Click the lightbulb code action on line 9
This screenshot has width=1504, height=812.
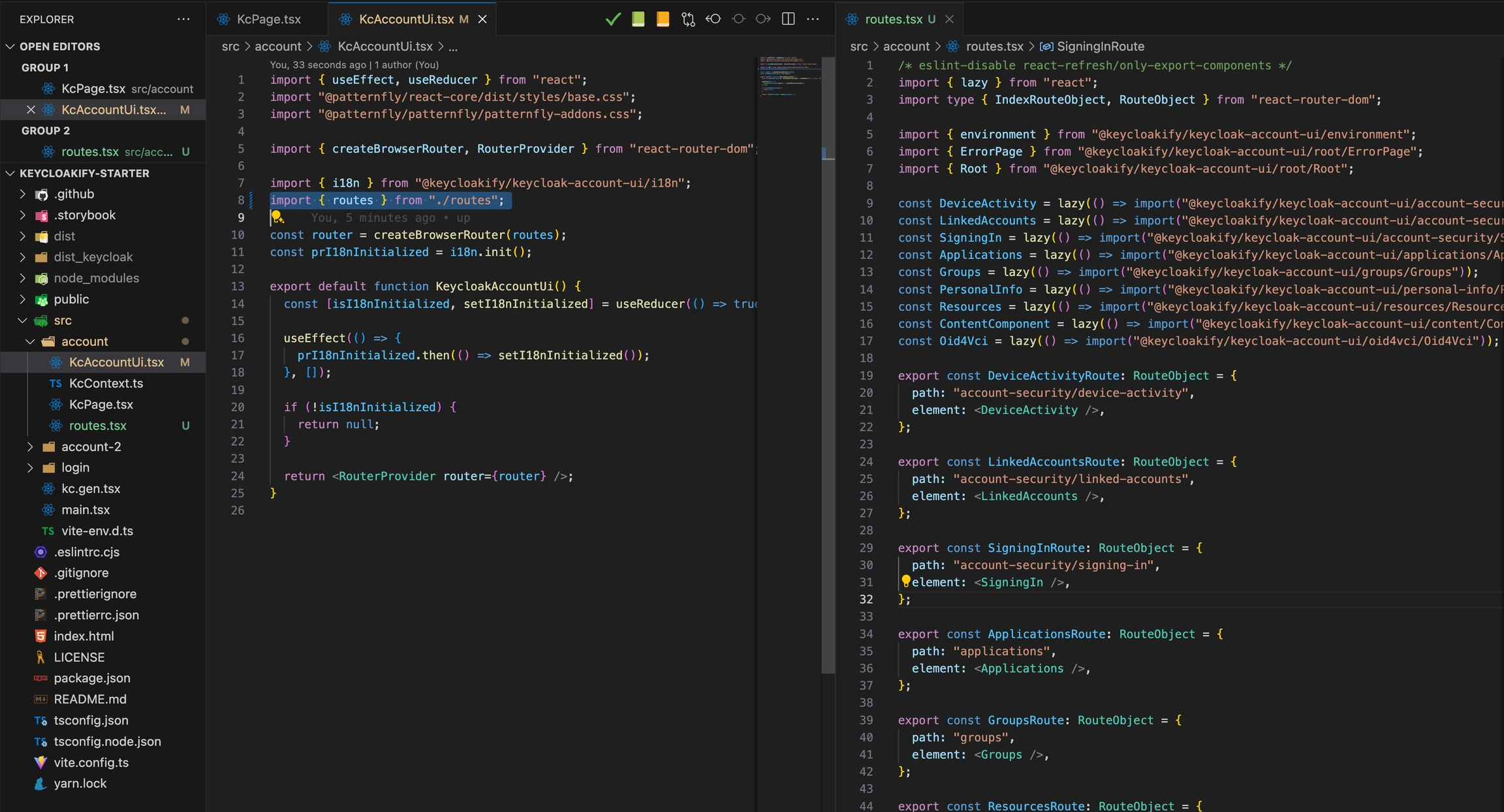pyautogui.click(x=277, y=216)
